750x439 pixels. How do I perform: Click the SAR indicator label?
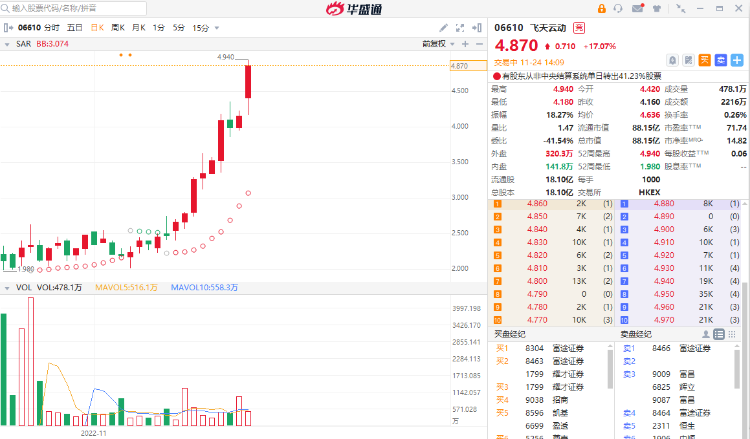click(23, 44)
